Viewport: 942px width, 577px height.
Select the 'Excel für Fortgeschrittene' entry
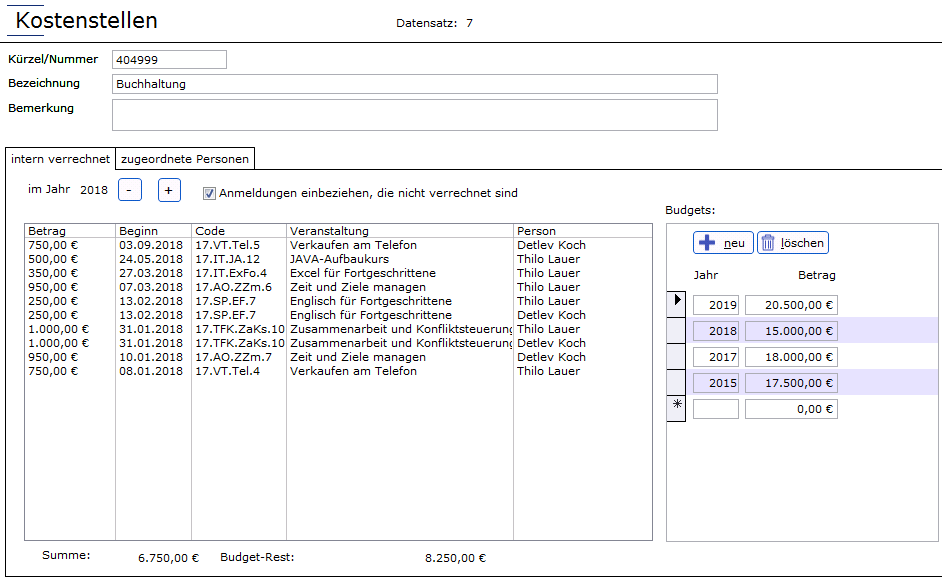(362, 273)
